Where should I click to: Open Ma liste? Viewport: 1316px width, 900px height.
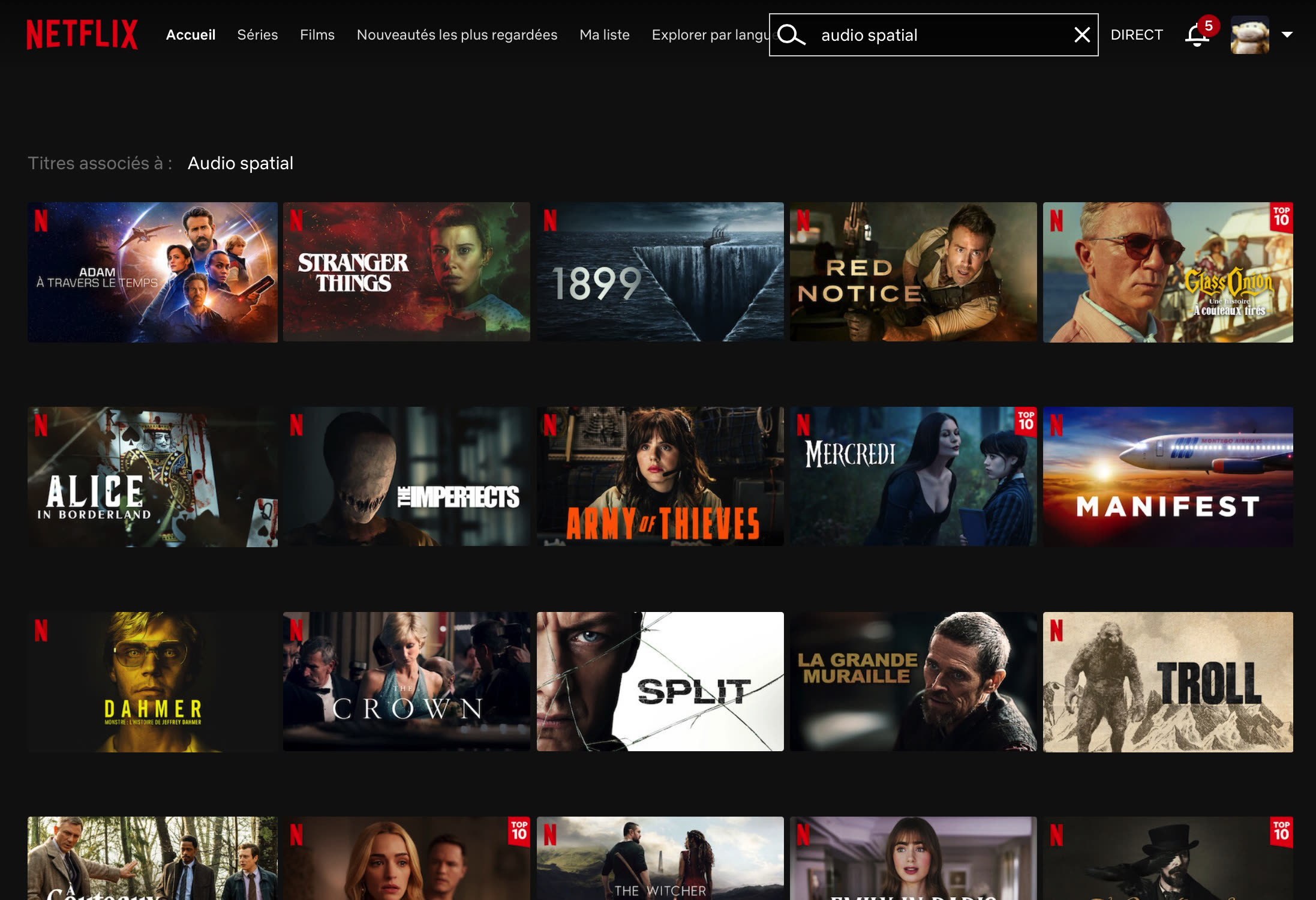[605, 35]
